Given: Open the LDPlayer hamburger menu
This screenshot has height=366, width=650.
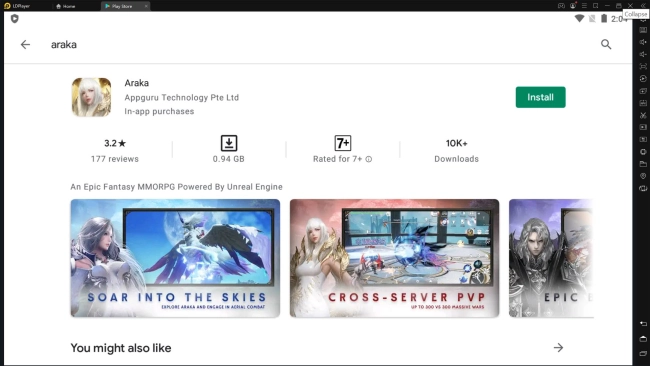Looking at the screenshot, I should [x=584, y=6].
